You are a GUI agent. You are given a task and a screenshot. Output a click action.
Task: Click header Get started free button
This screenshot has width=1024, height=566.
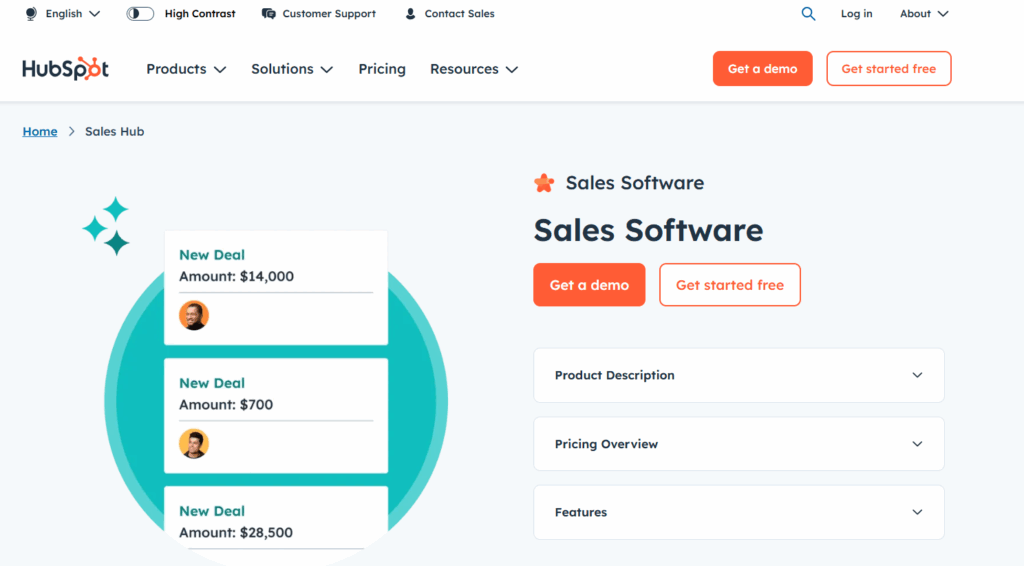pos(888,69)
